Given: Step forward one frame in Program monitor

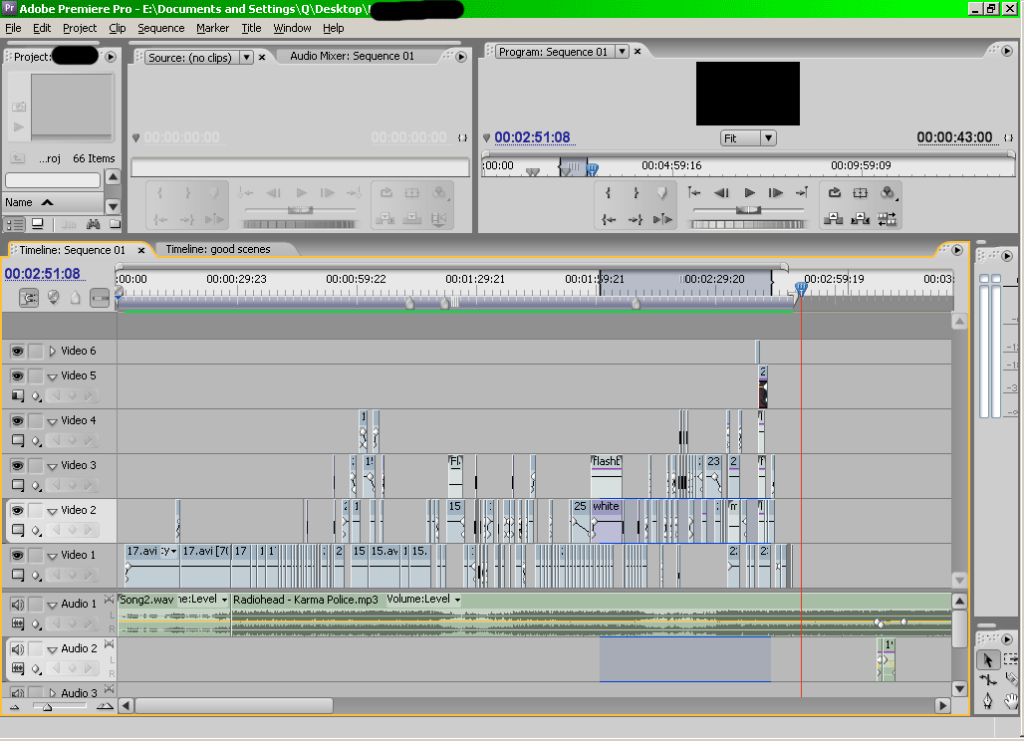Looking at the screenshot, I should point(775,193).
